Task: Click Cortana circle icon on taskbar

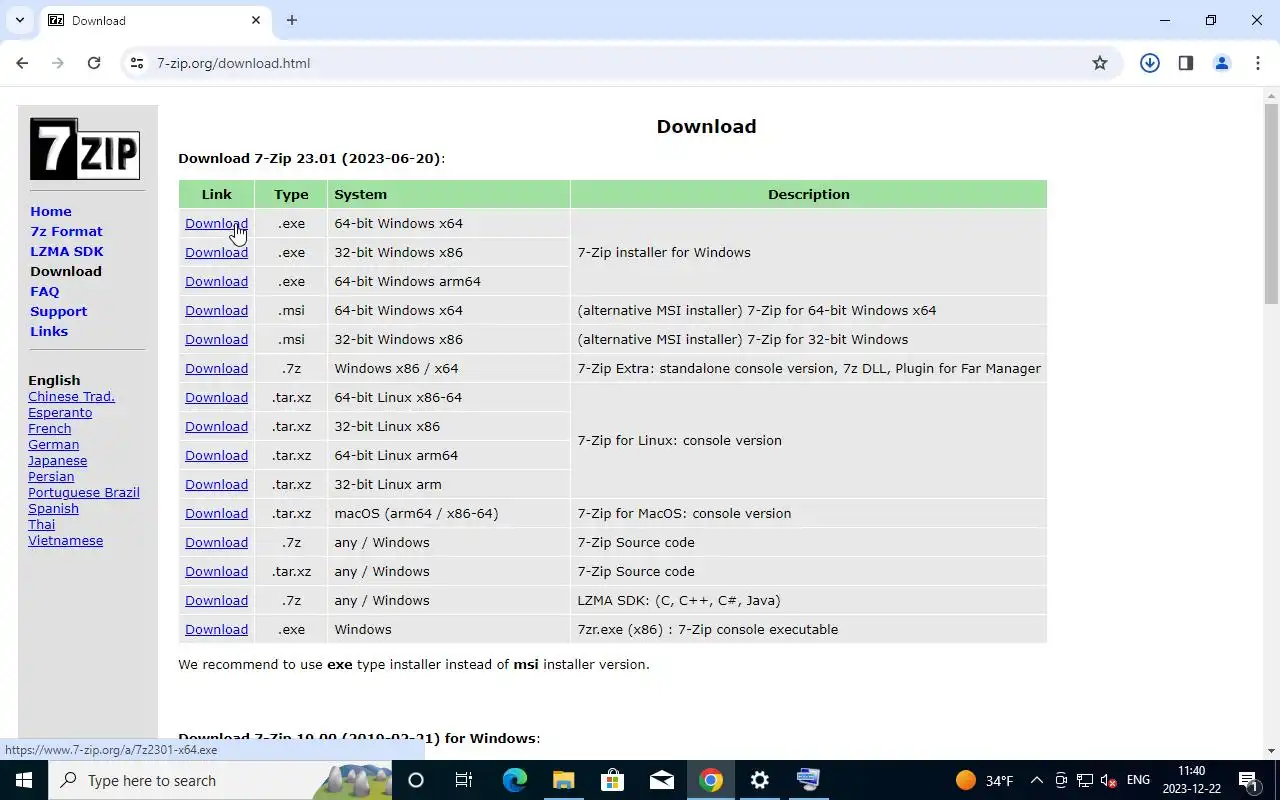Action: point(416,780)
